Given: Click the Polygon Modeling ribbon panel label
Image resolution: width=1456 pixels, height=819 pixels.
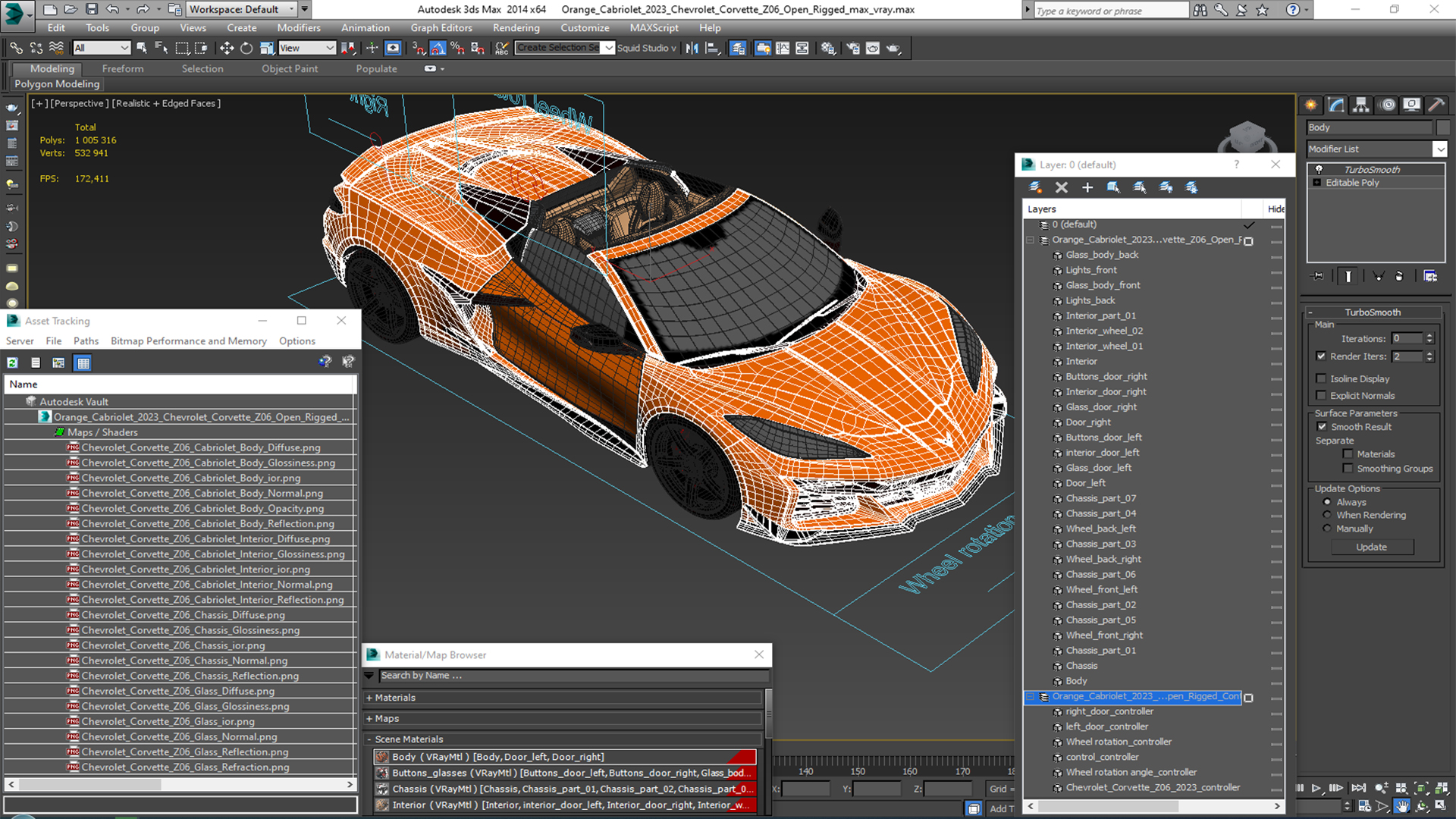Looking at the screenshot, I should (x=58, y=84).
